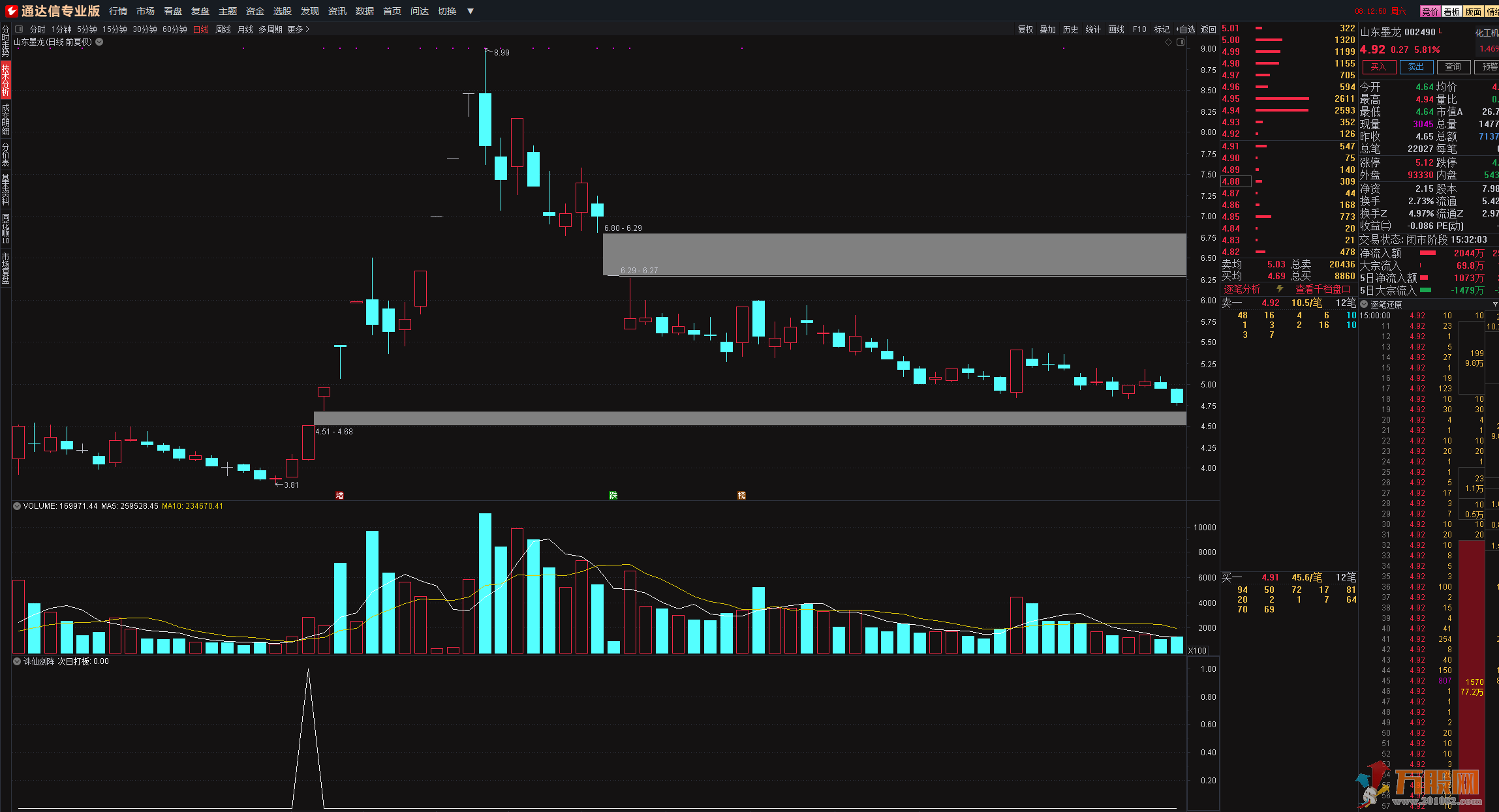
Task: Switch to the 周线 period tab
Action: click(223, 29)
